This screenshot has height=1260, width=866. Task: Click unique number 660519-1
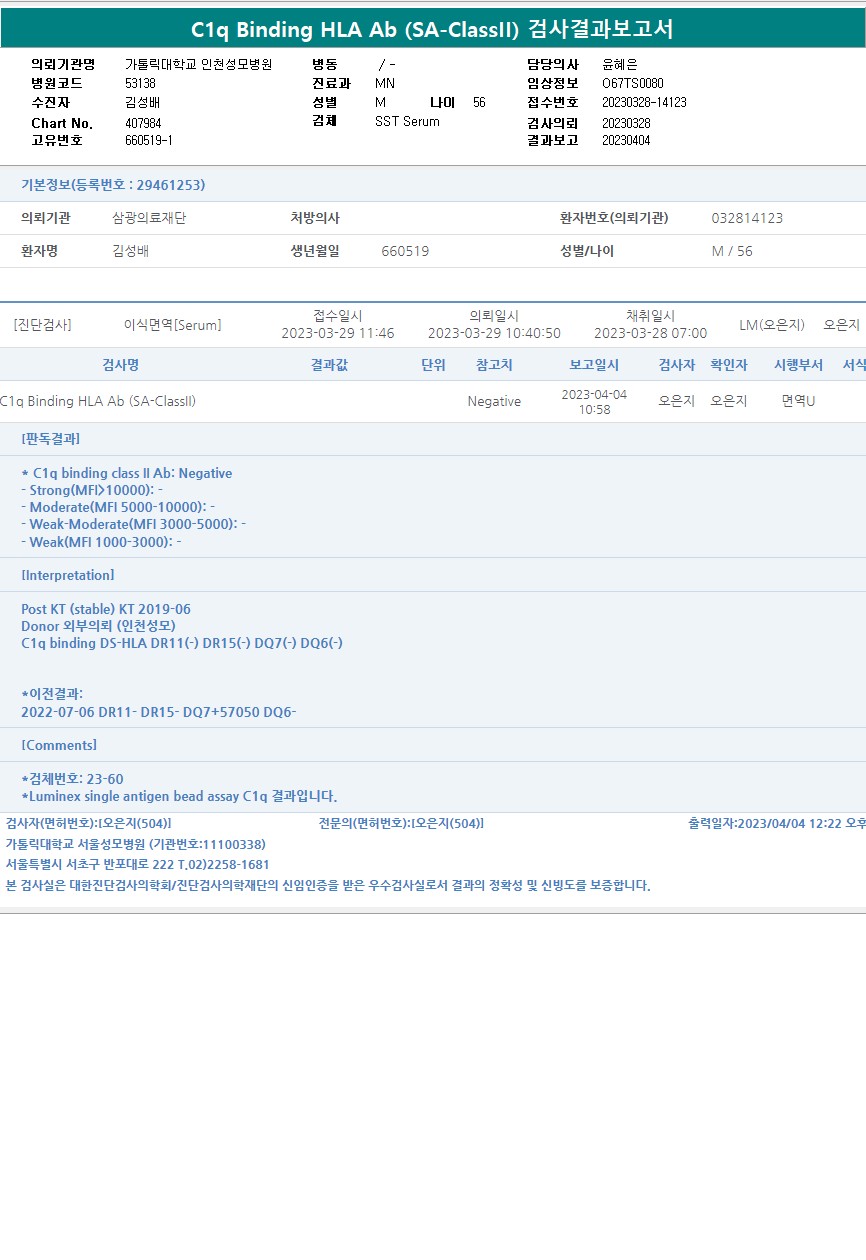(x=149, y=140)
